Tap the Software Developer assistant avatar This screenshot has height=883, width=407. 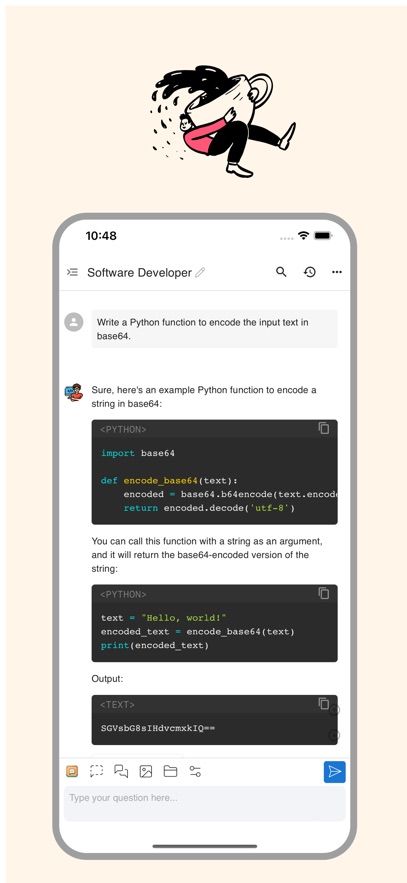click(74, 392)
